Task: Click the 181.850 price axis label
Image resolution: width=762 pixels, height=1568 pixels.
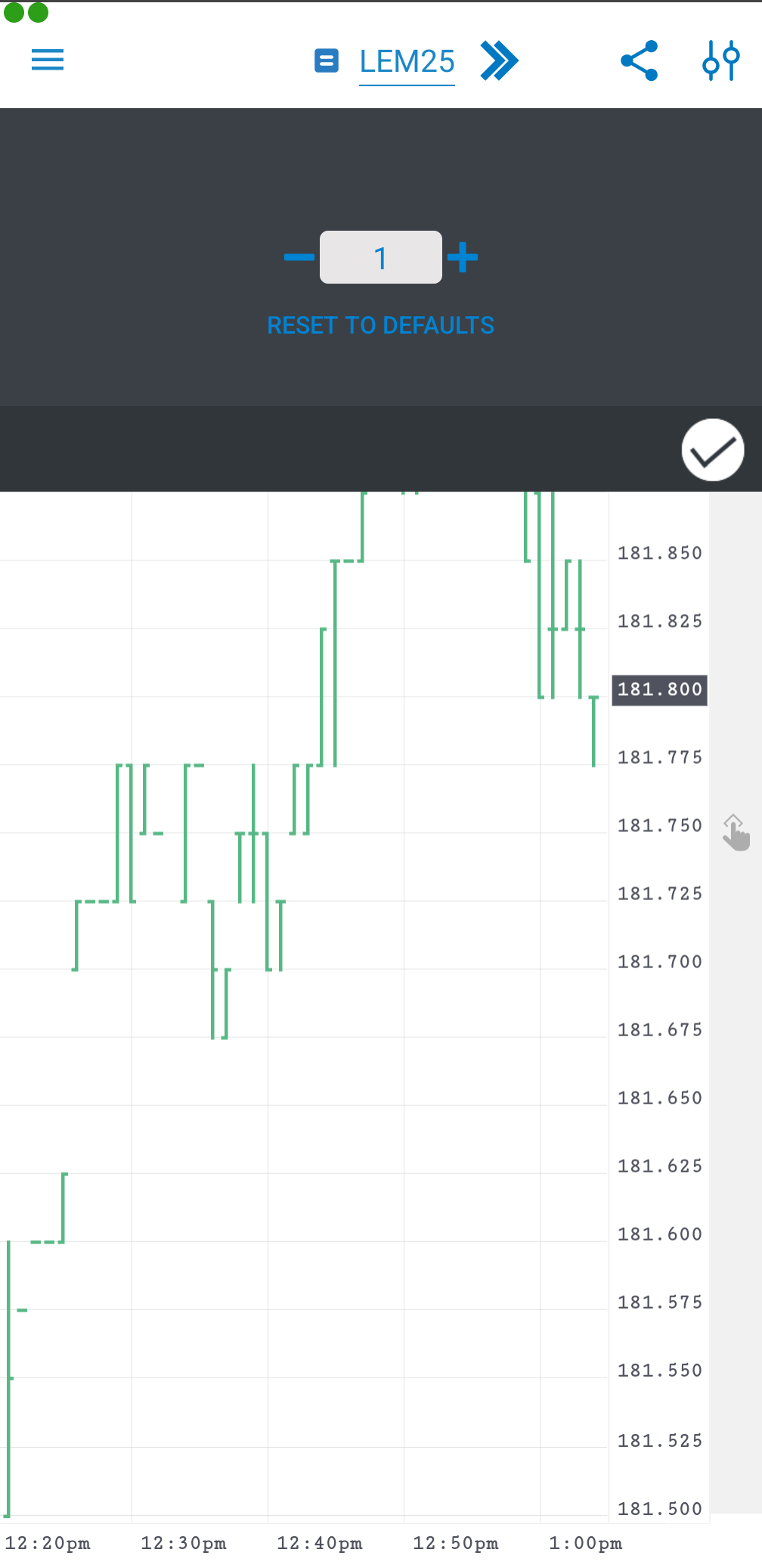Action: pos(659,554)
